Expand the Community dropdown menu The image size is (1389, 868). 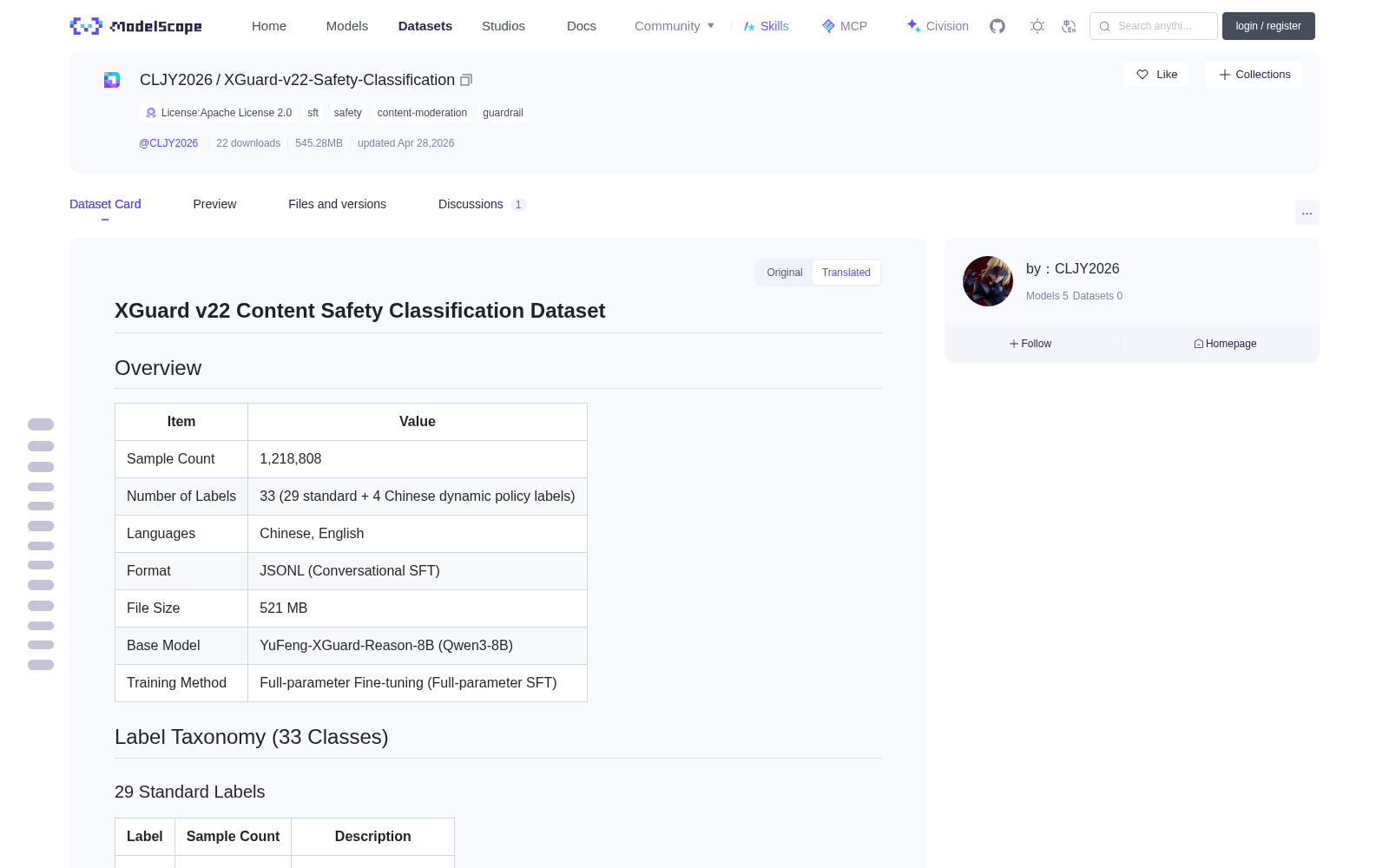[675, 26]
